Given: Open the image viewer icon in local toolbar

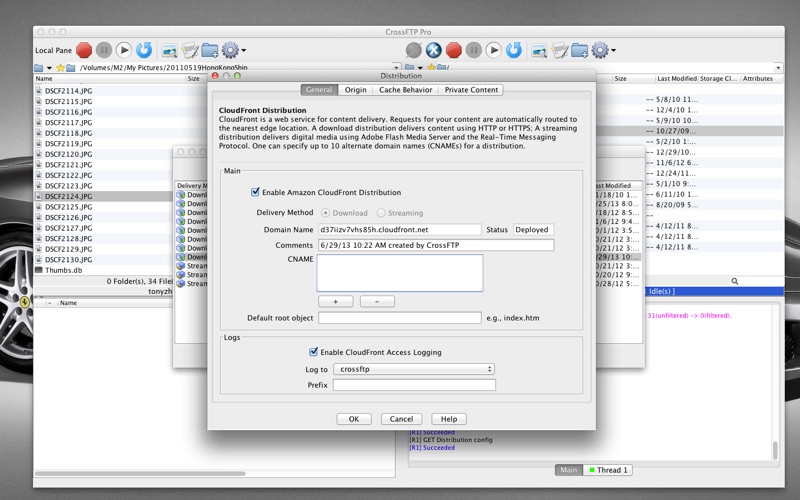Looking at the screenshot, I should (x=169, y=50).
